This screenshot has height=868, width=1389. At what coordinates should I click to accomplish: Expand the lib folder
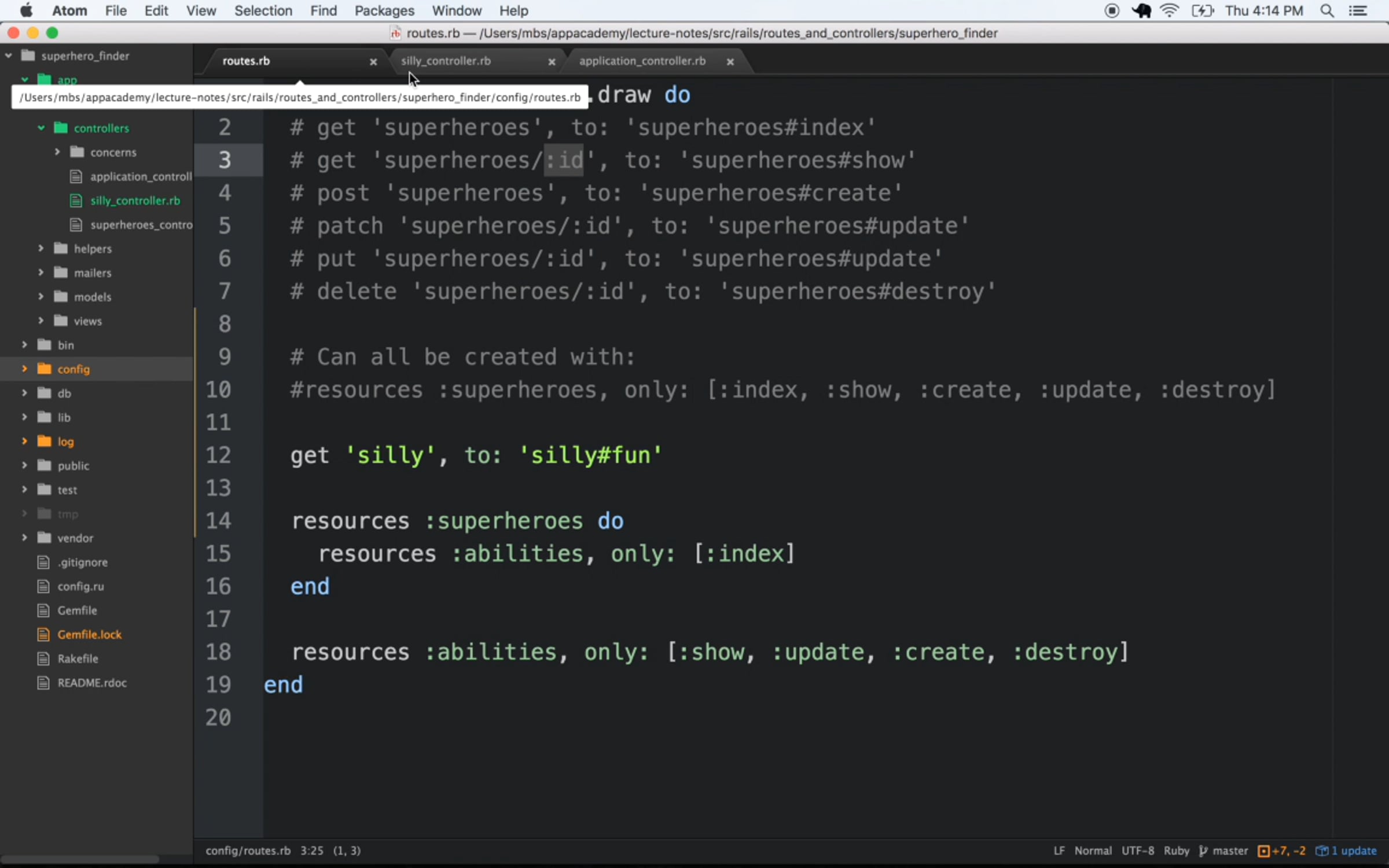[24, 417]
